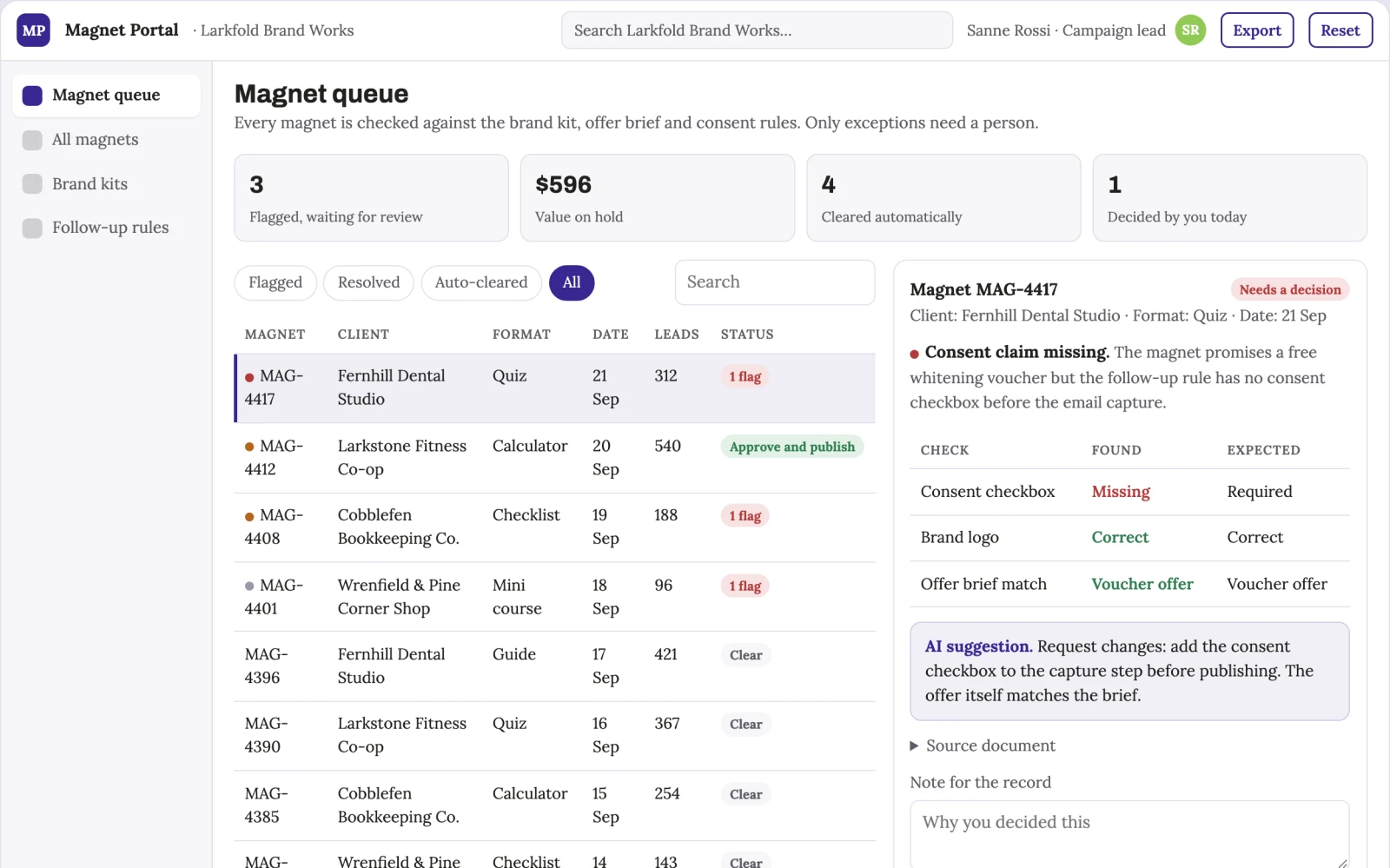Switch to the Resolved filter tab
The width and height of the screenshot is (1390, 868).
click(x=368, y=282)
